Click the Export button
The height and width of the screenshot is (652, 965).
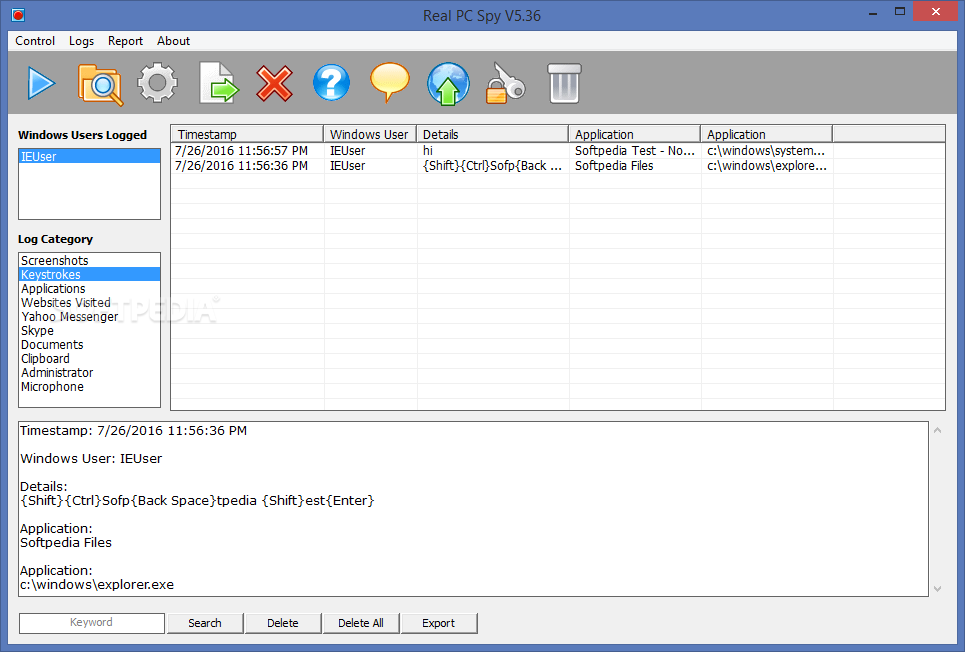438,623
